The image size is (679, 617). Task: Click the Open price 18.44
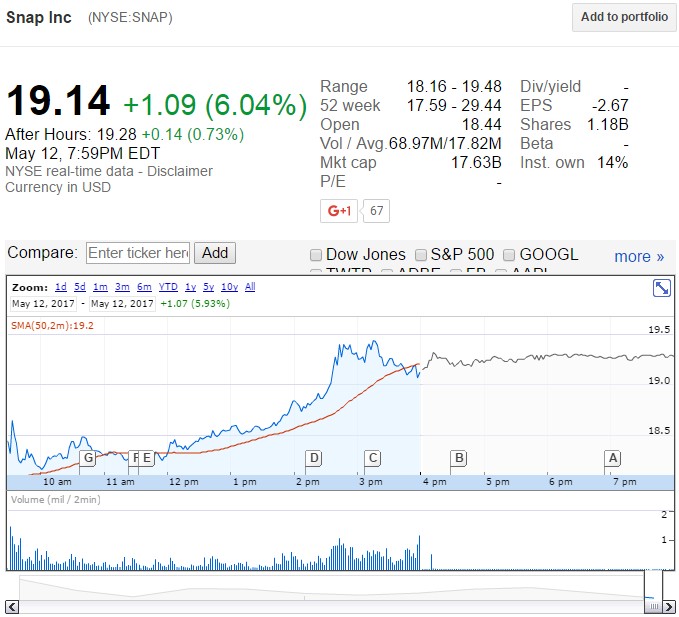482,125
